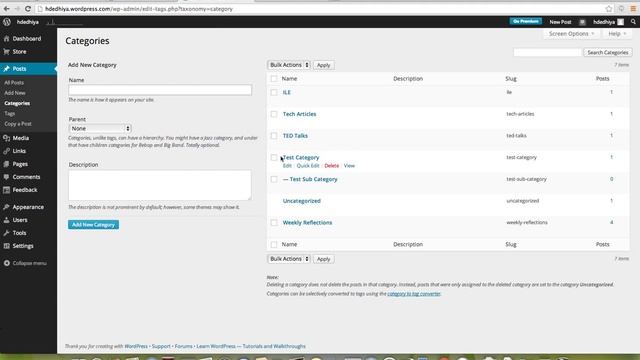Click the Tools wrench icon
The width and height of the screenshot is (640, 360).
click(7, 233)
